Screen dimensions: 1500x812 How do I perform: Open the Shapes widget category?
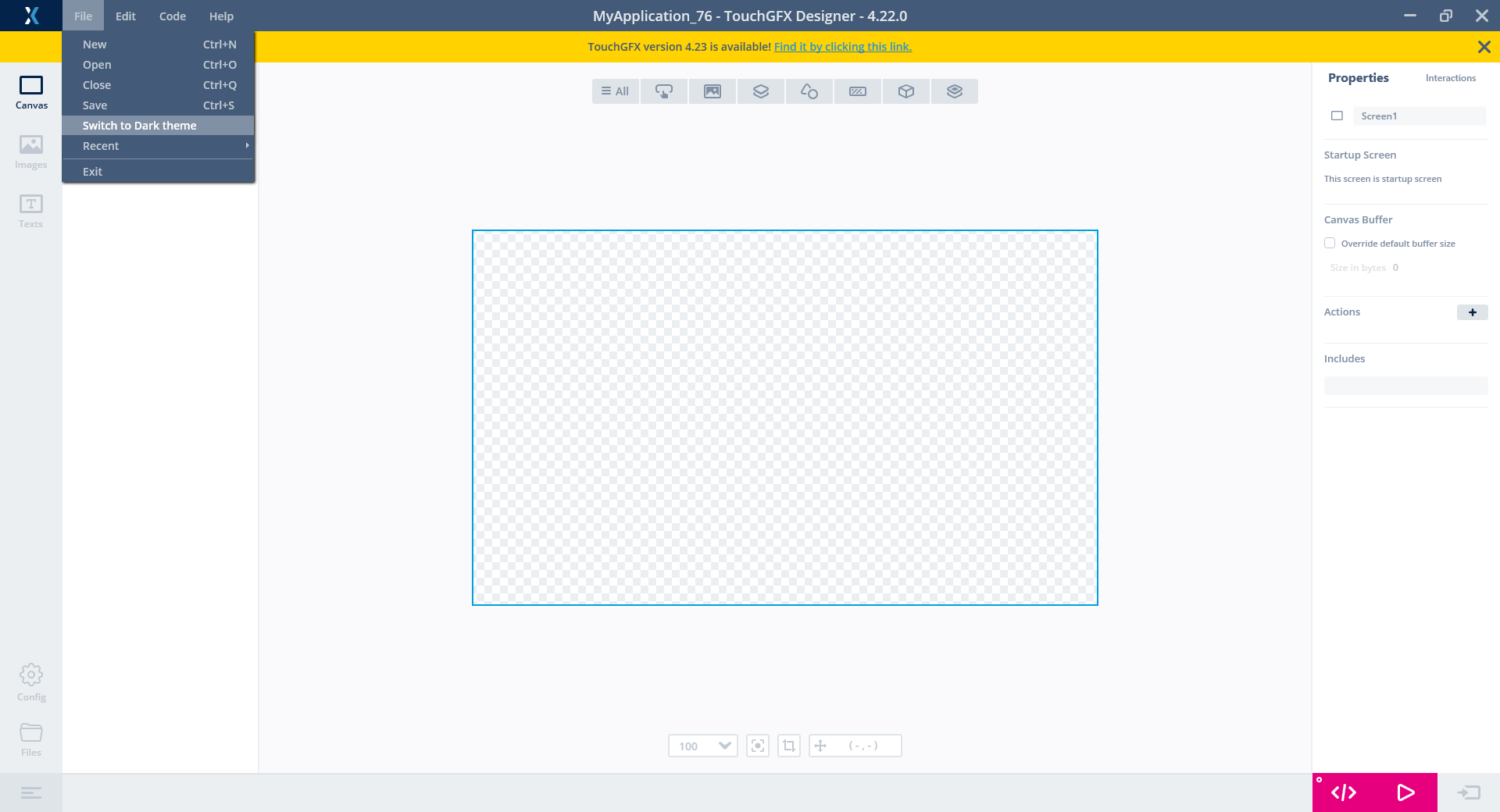click(809, 91)
